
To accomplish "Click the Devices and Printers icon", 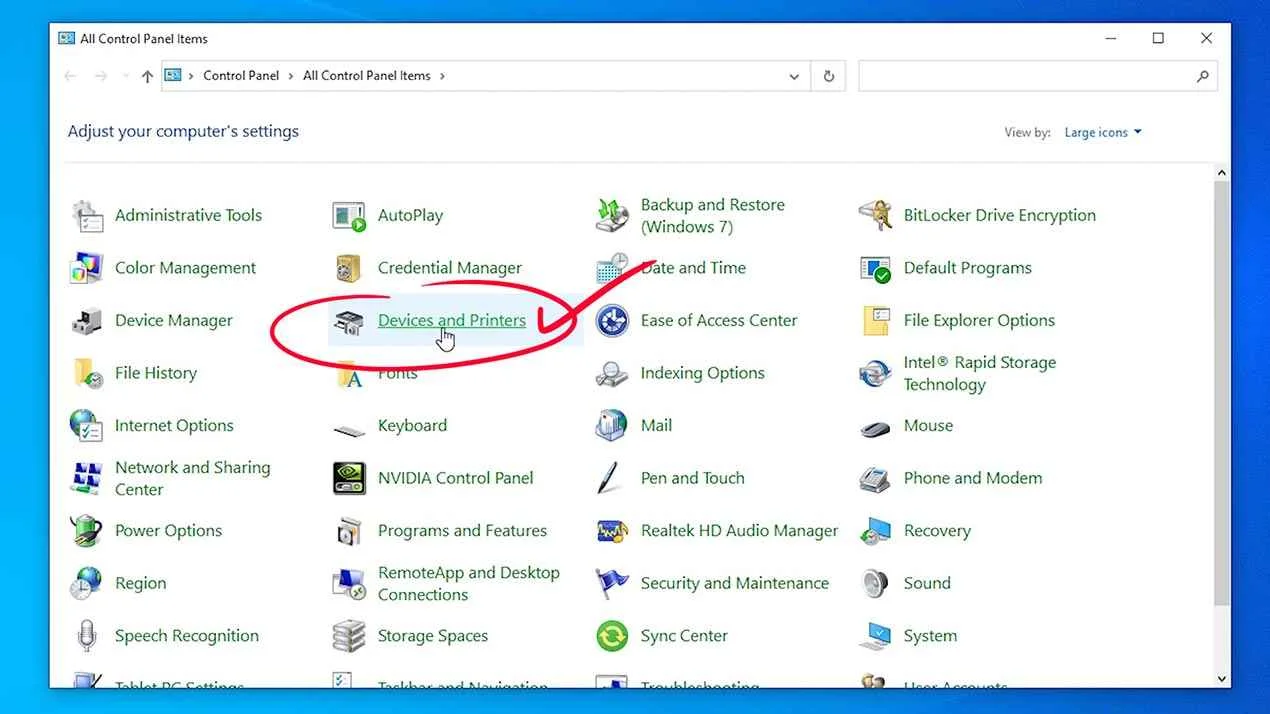I will point(349,320).
